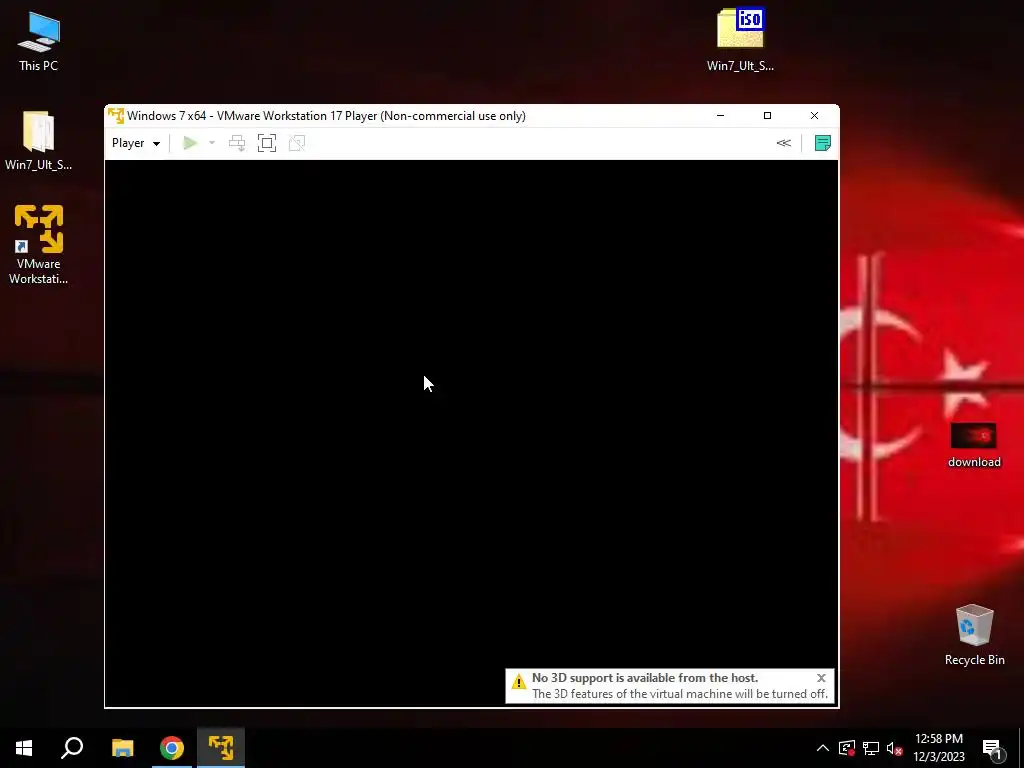
Task: Expand the power options dropdown arrow
Action: pos(212,143)
